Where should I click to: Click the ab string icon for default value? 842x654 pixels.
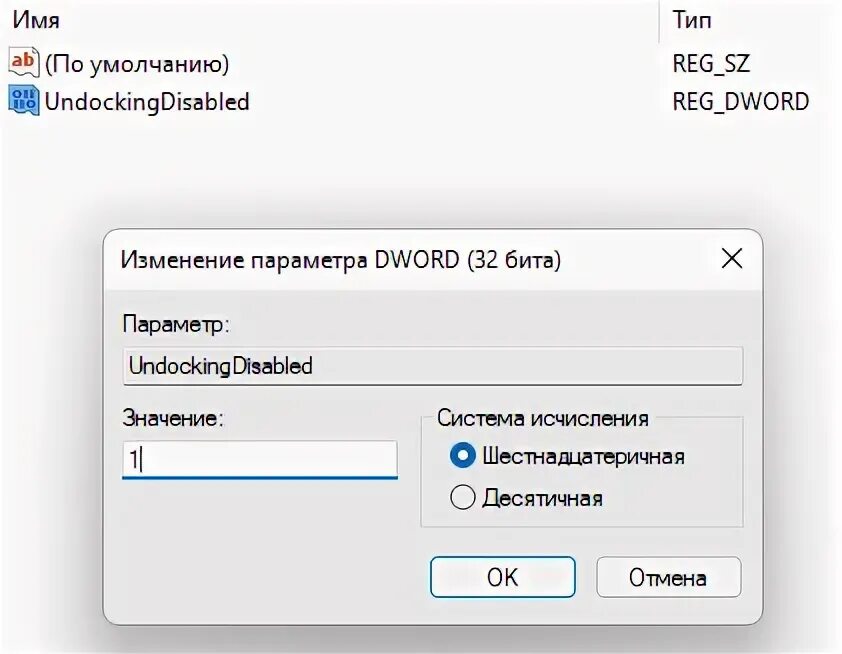[24, 62]
